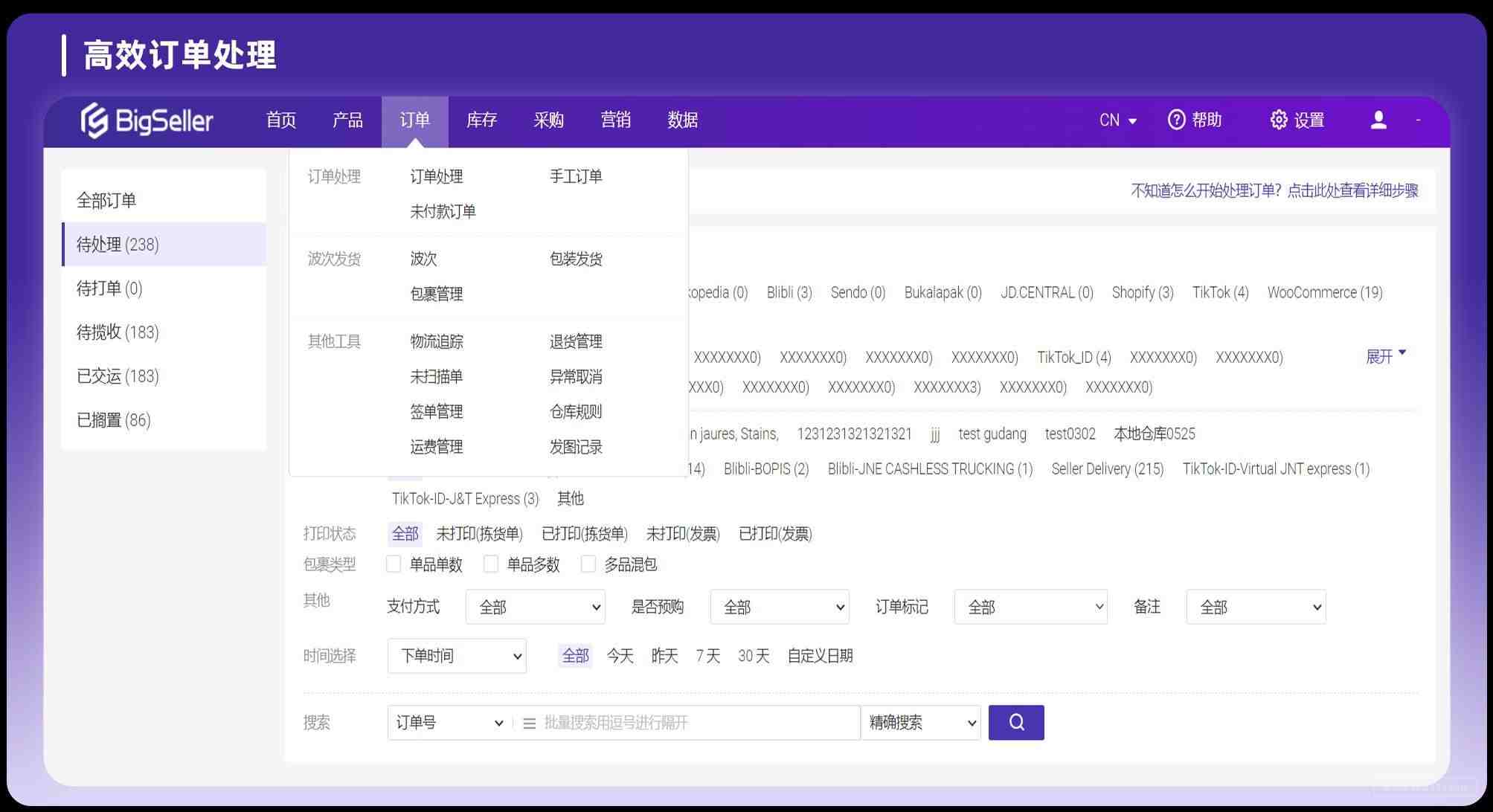Open the user account avatar icon
The width and height of the screenshot is (1493, 812).
tap(1378, 120)
